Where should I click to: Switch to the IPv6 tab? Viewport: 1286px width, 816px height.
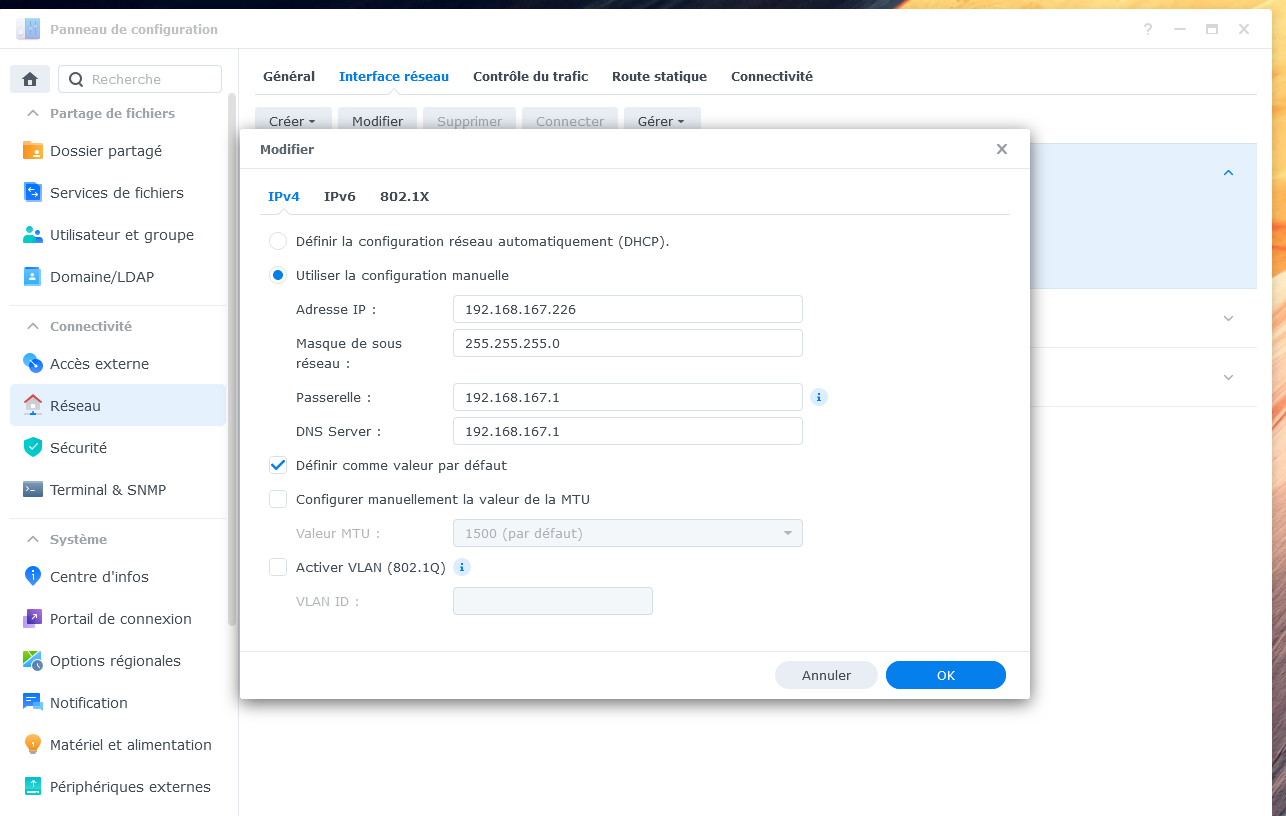point(339,196)
